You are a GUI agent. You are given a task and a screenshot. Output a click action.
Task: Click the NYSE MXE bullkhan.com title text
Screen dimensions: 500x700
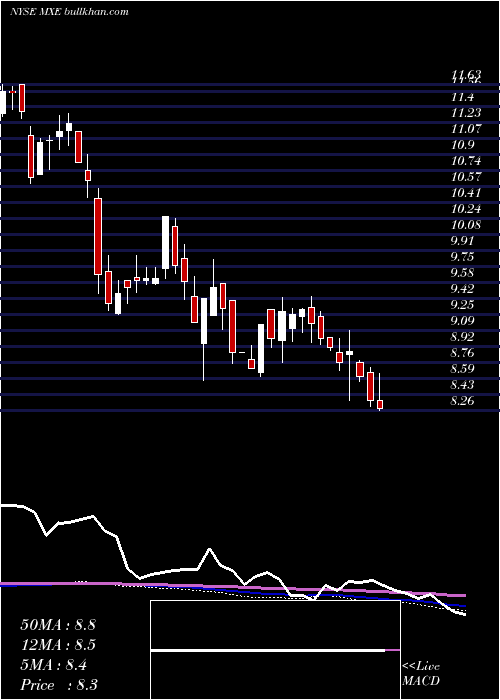point(69,11)
